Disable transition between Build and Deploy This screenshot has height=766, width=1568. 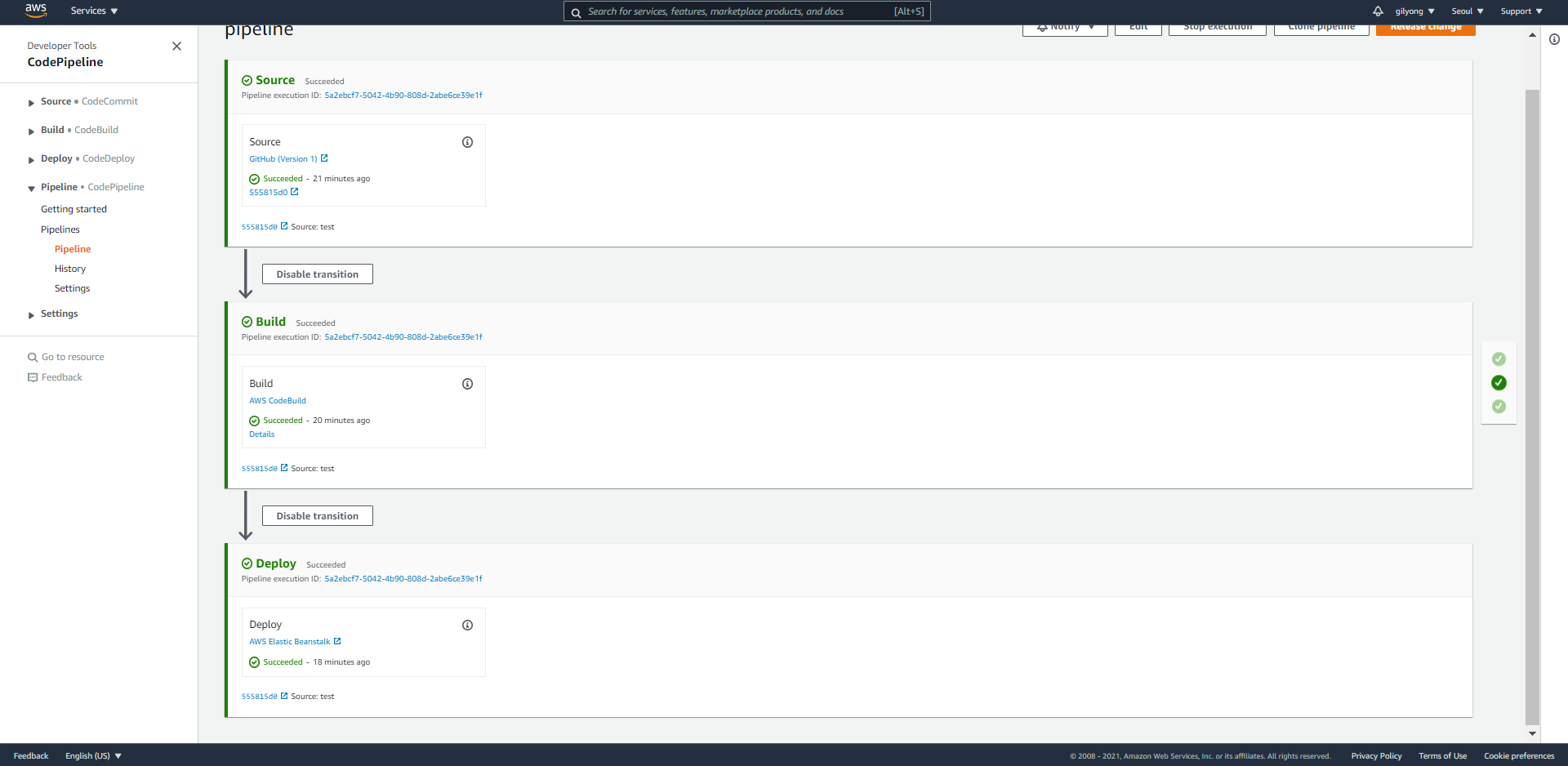318,516
